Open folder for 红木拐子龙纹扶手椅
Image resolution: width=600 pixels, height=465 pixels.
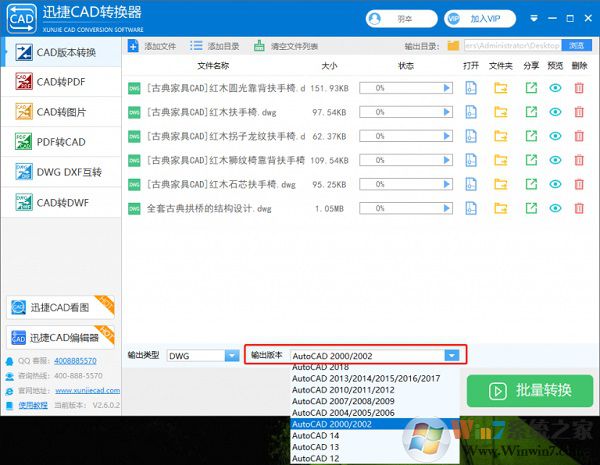[501, 136]
